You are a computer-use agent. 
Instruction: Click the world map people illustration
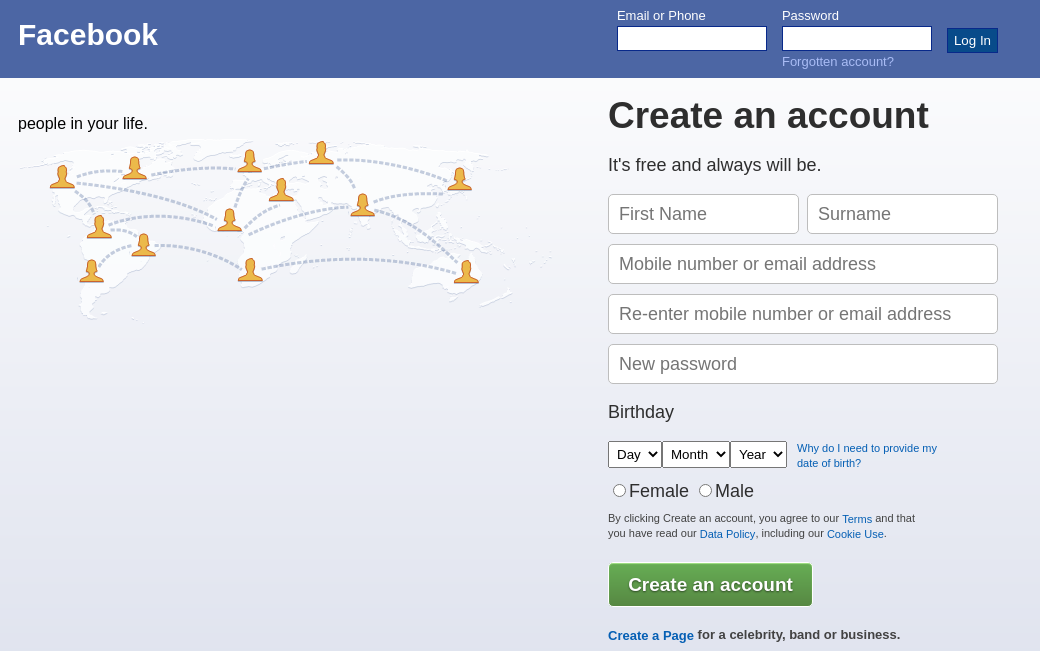[x=270, y=225]
